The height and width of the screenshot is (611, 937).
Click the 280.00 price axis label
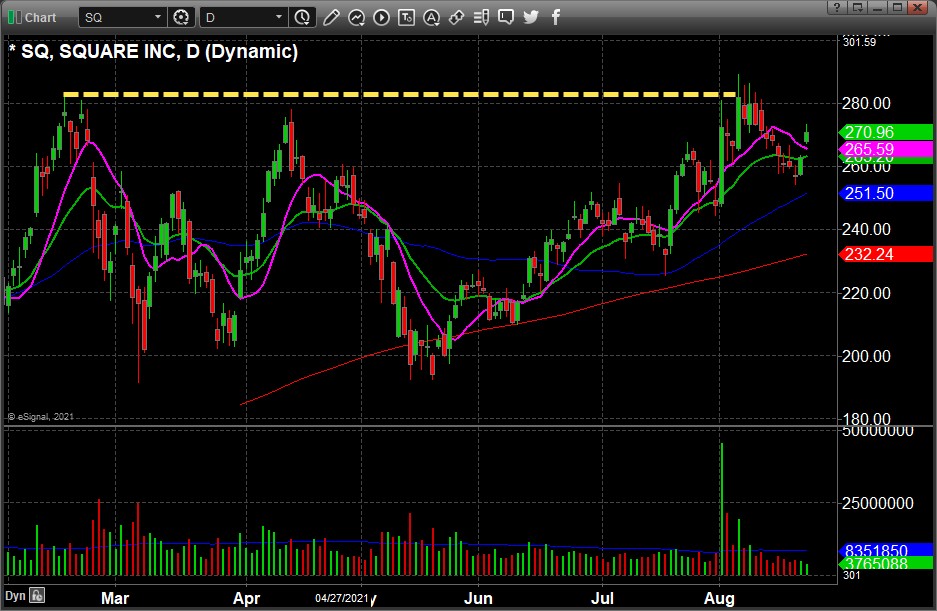point(866,103)
